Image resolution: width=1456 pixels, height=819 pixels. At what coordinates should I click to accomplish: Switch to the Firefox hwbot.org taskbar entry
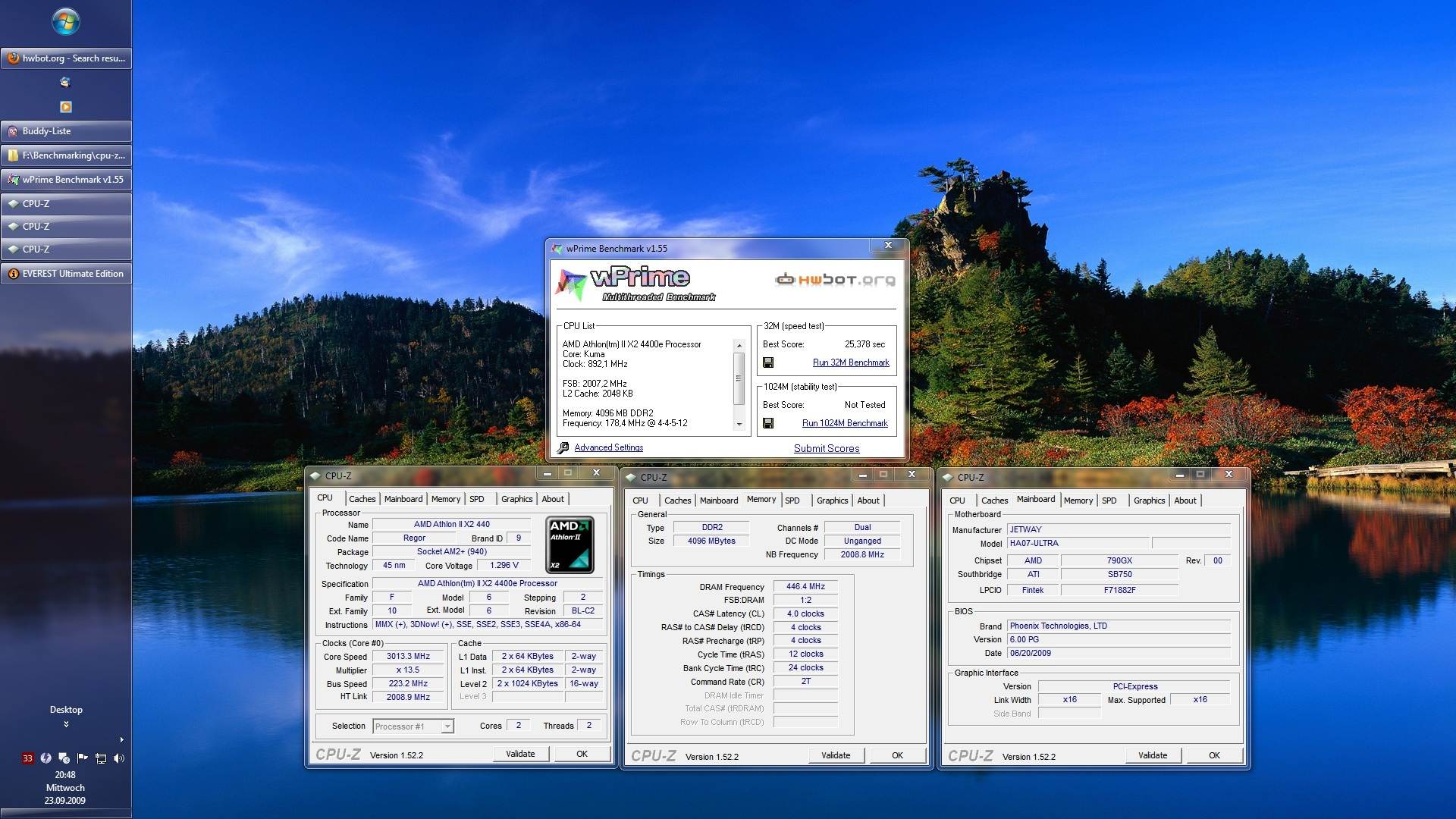click(66, 58)
